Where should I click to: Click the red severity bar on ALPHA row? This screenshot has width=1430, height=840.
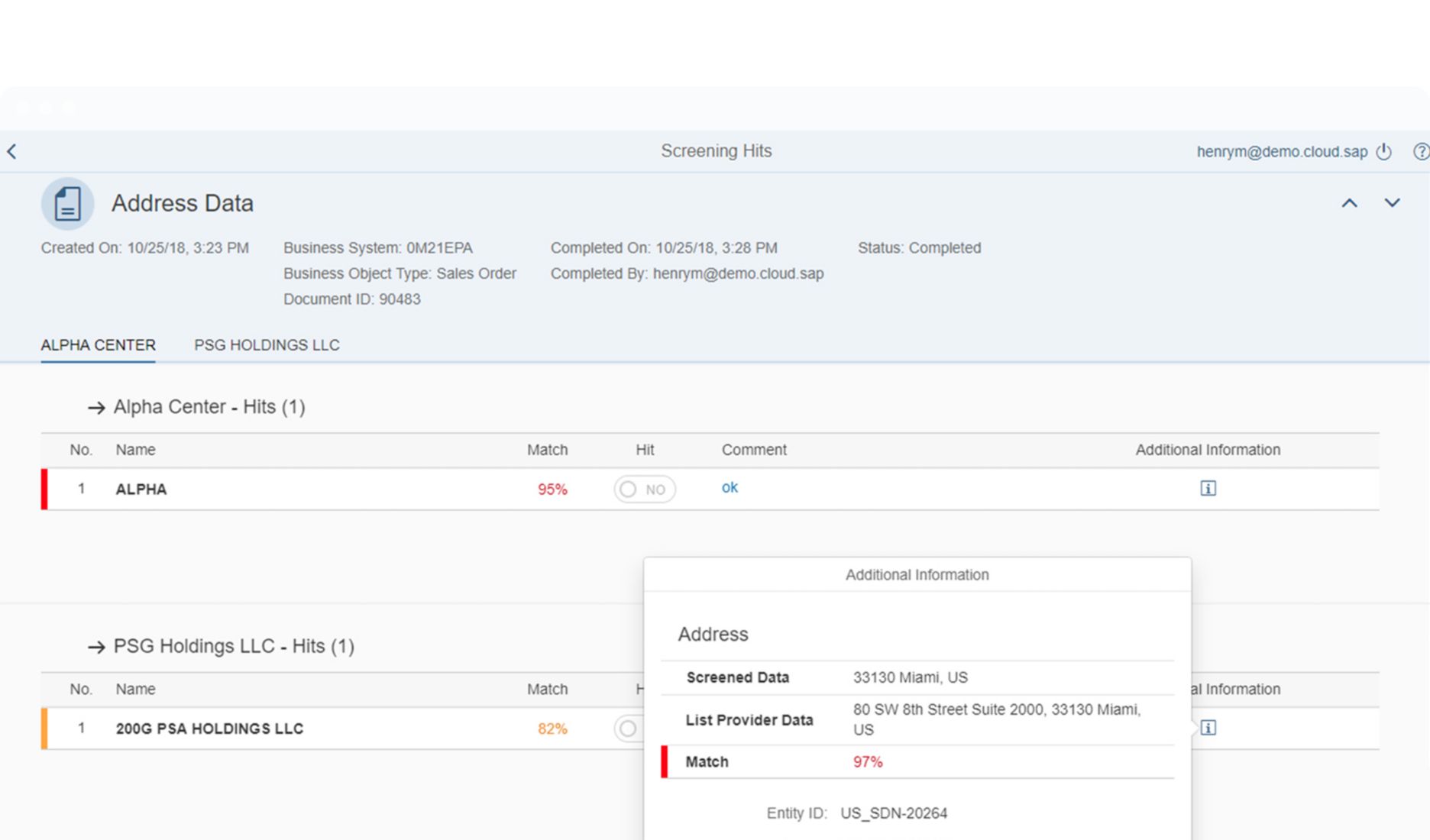(44, 489)
